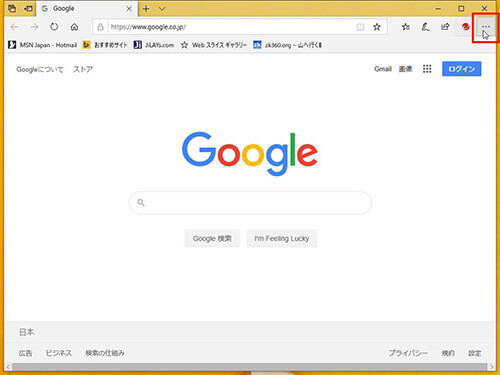
Task: Click the padlock site security icon
Action: (100, 27)
